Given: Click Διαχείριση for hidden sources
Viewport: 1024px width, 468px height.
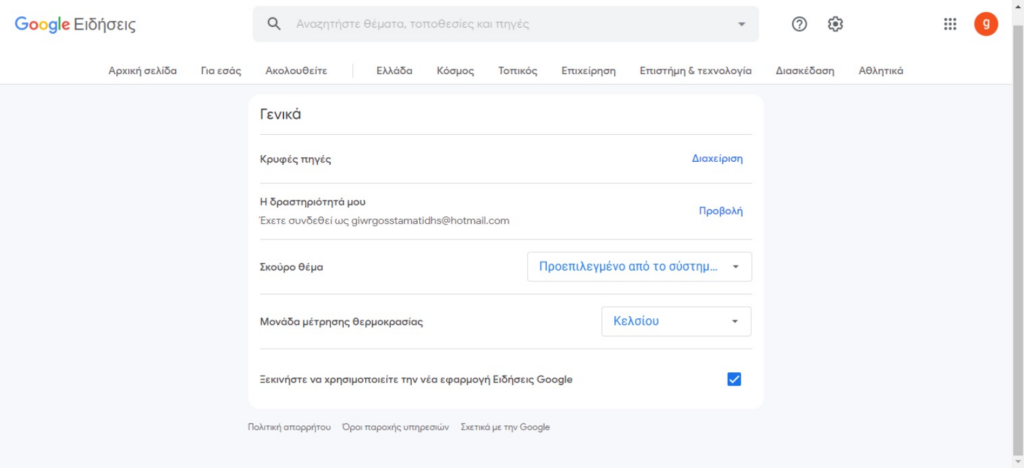Looking at the screenshot, I should coord(717,159).
